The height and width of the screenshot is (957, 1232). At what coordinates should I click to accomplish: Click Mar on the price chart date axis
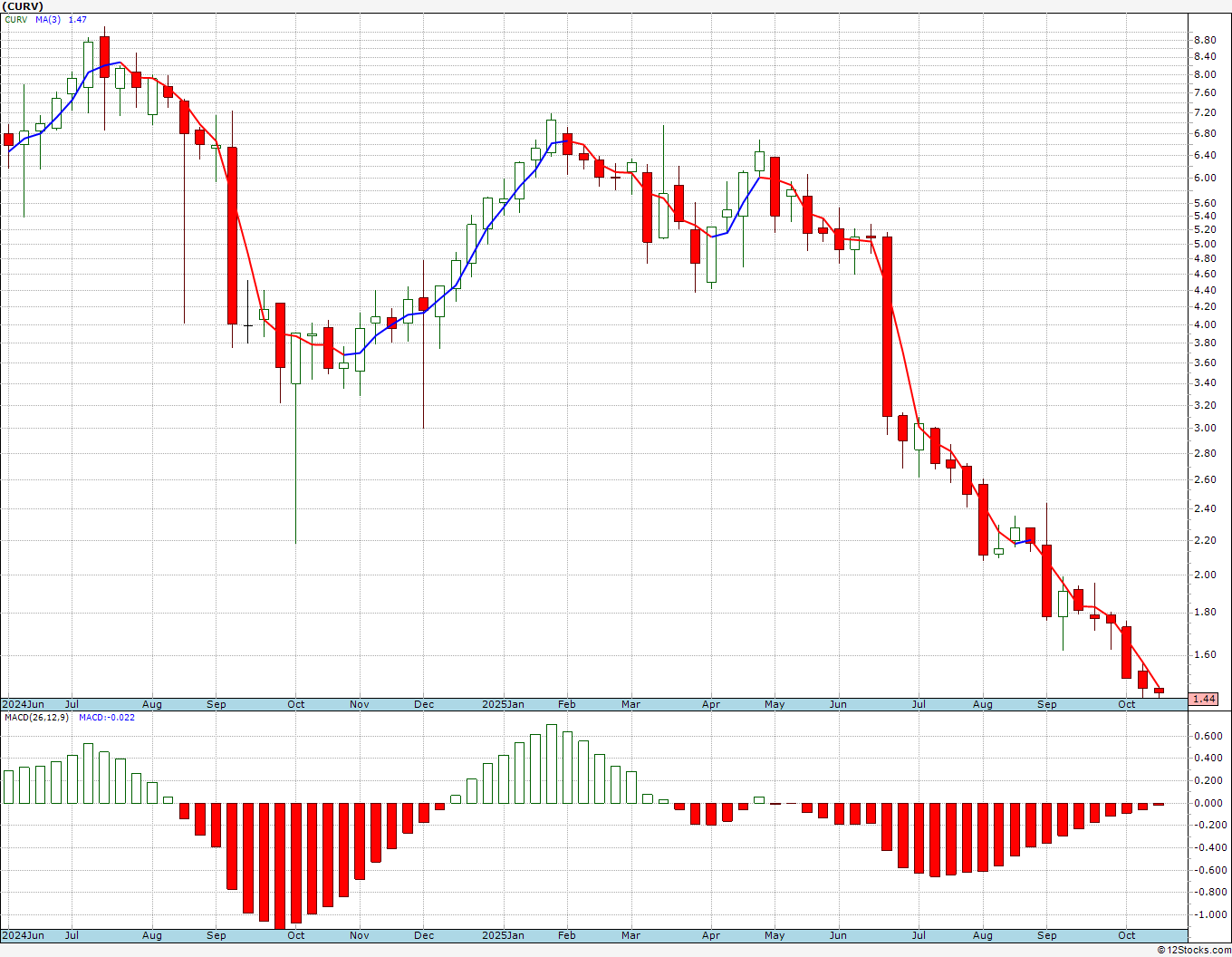pyautogui.click(x=630, y=704)
